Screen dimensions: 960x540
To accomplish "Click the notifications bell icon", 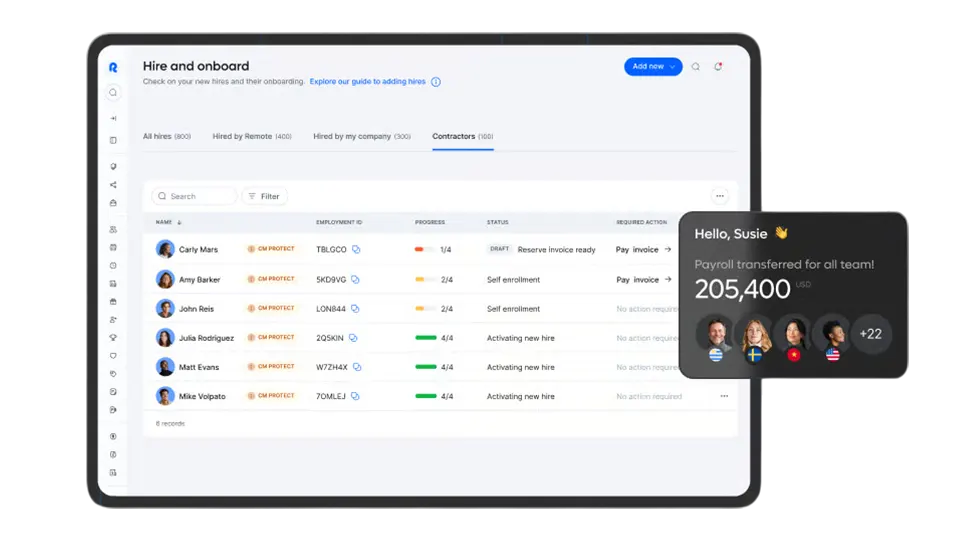I will pyautogui.click(x=717, y=67).
